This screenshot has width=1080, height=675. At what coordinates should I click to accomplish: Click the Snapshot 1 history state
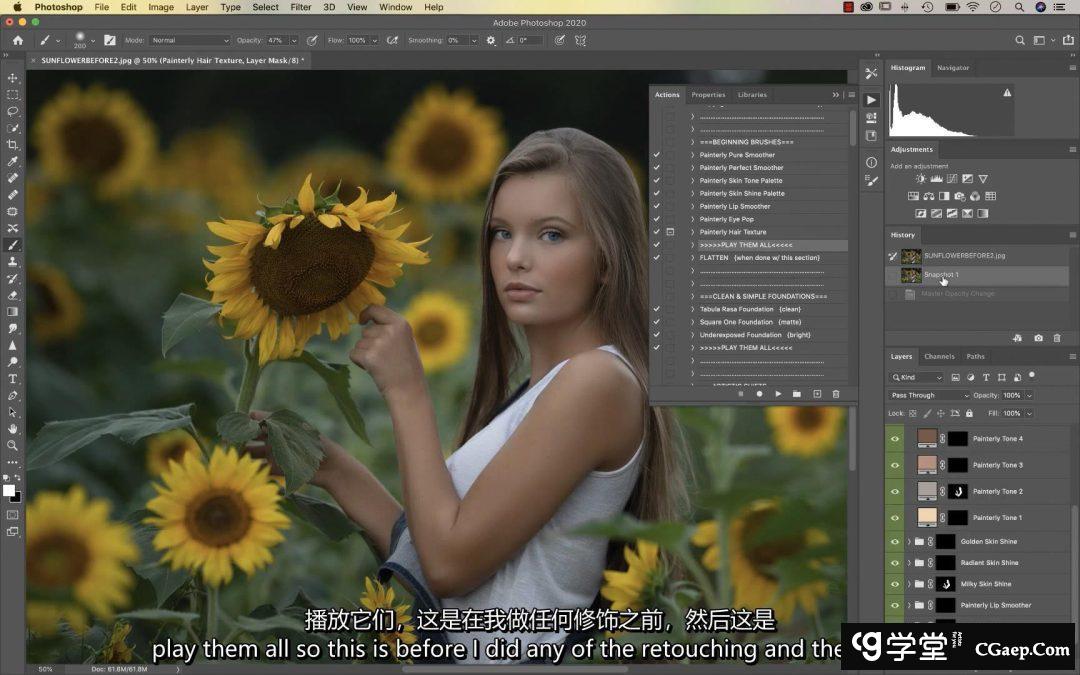point(941,275)
